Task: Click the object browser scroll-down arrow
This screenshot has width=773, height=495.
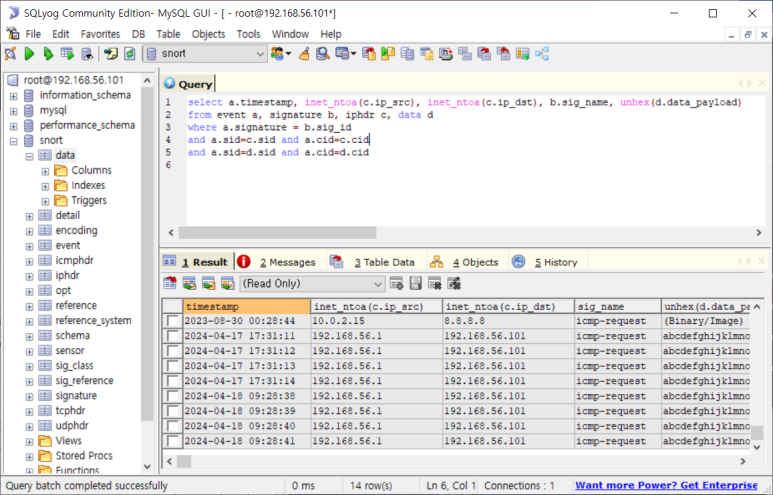Action: point(147,466)
